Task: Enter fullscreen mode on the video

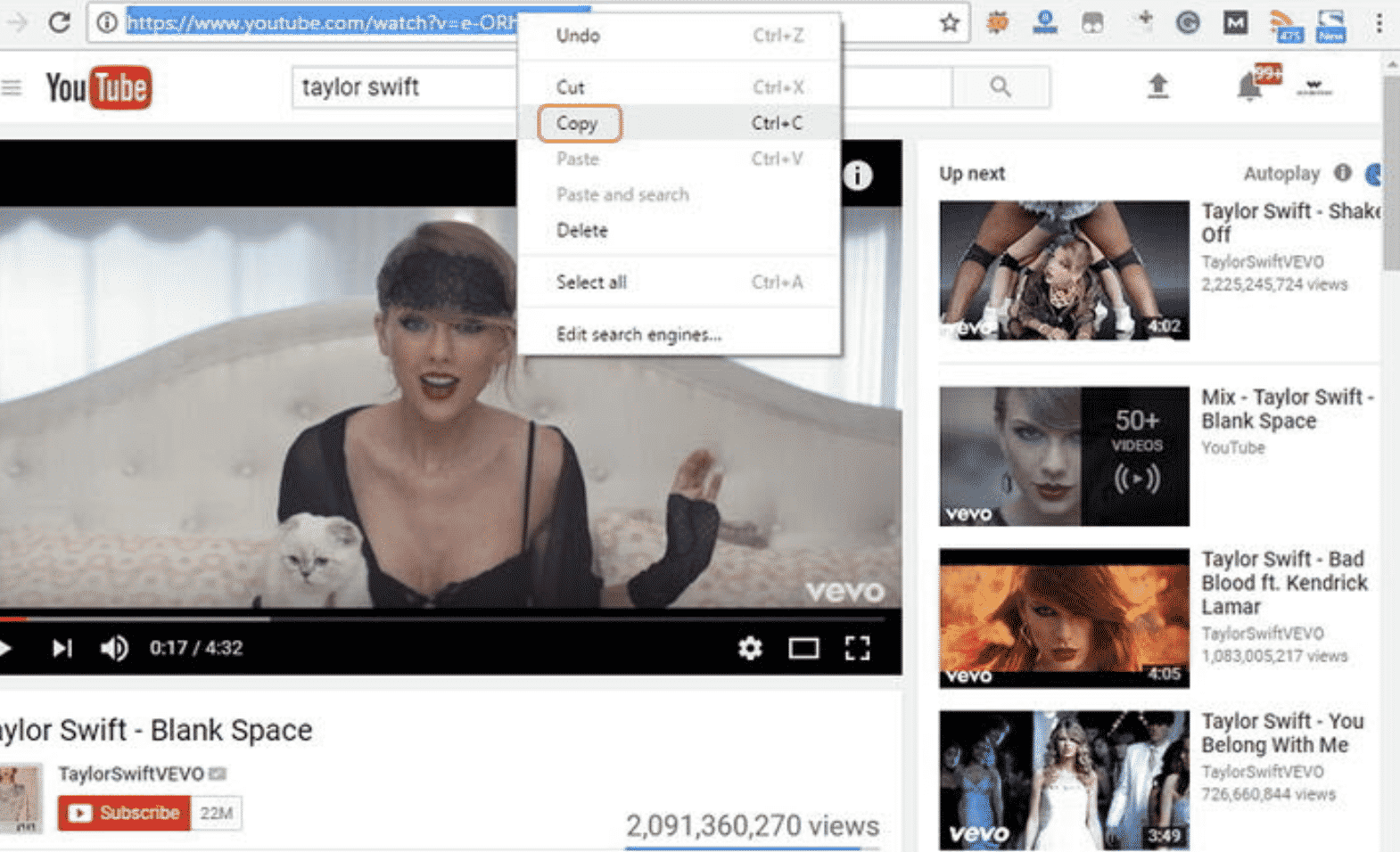Action: pyautogui.click(x=857, y=648)
